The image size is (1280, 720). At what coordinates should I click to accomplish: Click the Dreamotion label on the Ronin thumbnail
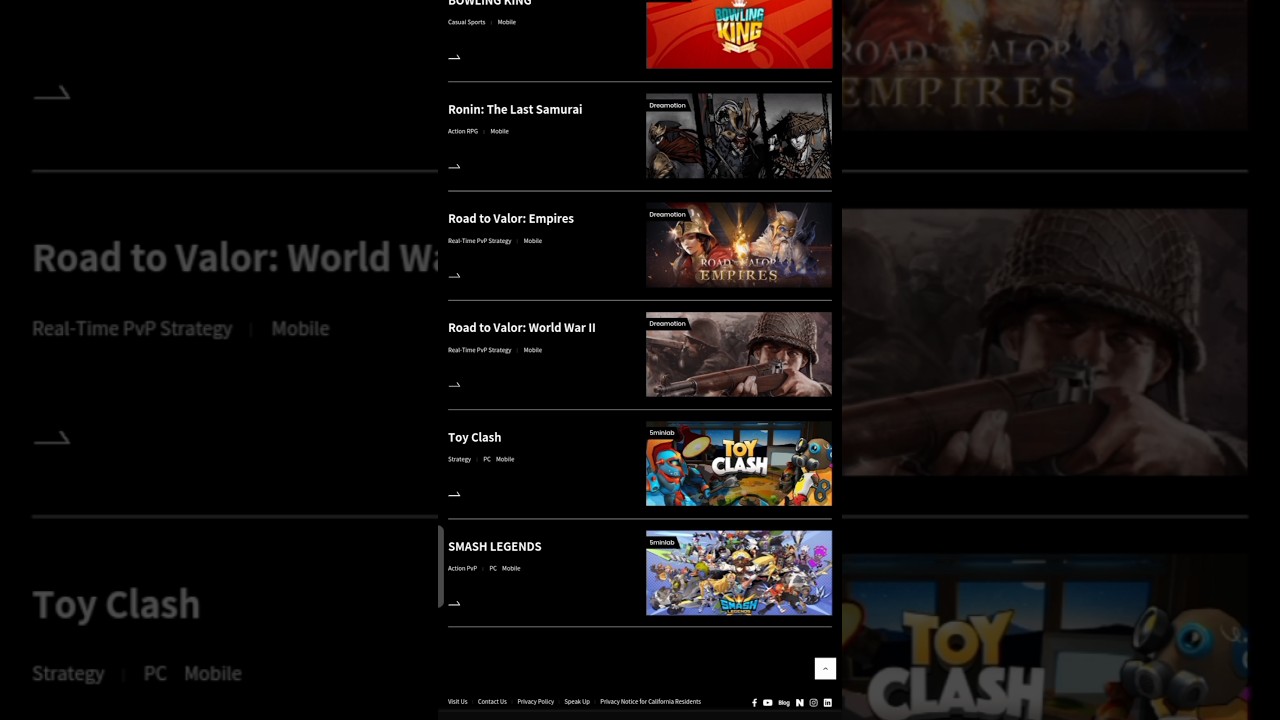tap(667, 105)
